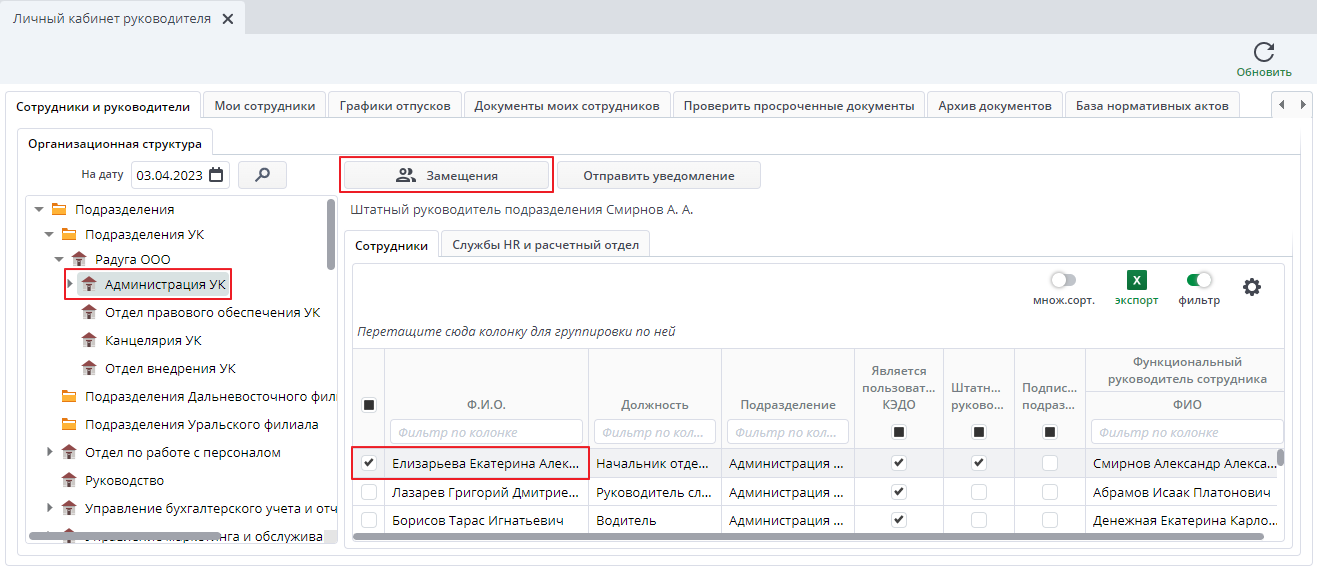Select the Организационная структура tab
Viewport: 1317px width, 572px height.
[115, 143]
